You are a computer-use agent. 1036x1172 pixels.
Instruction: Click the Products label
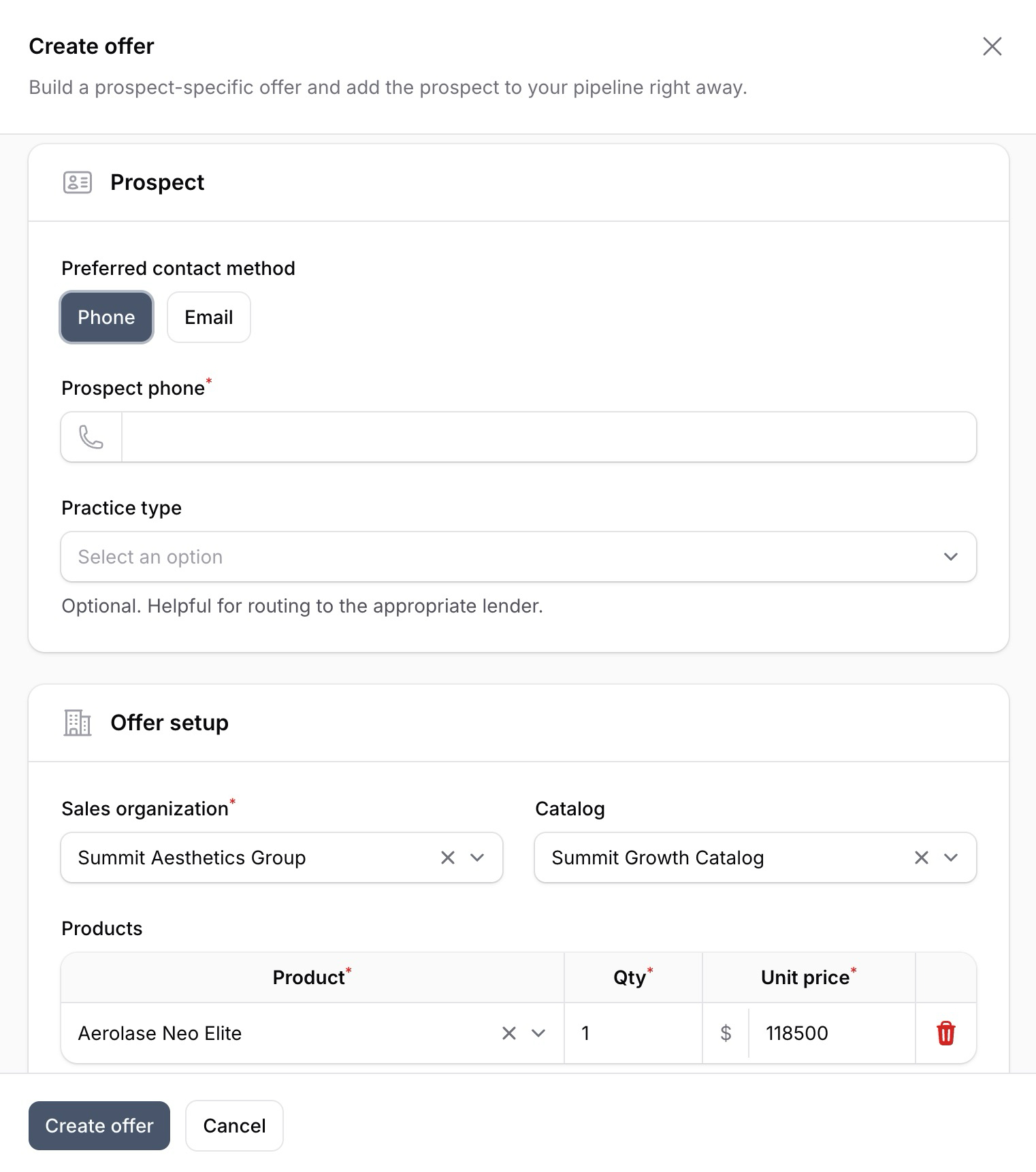point(102,928)
